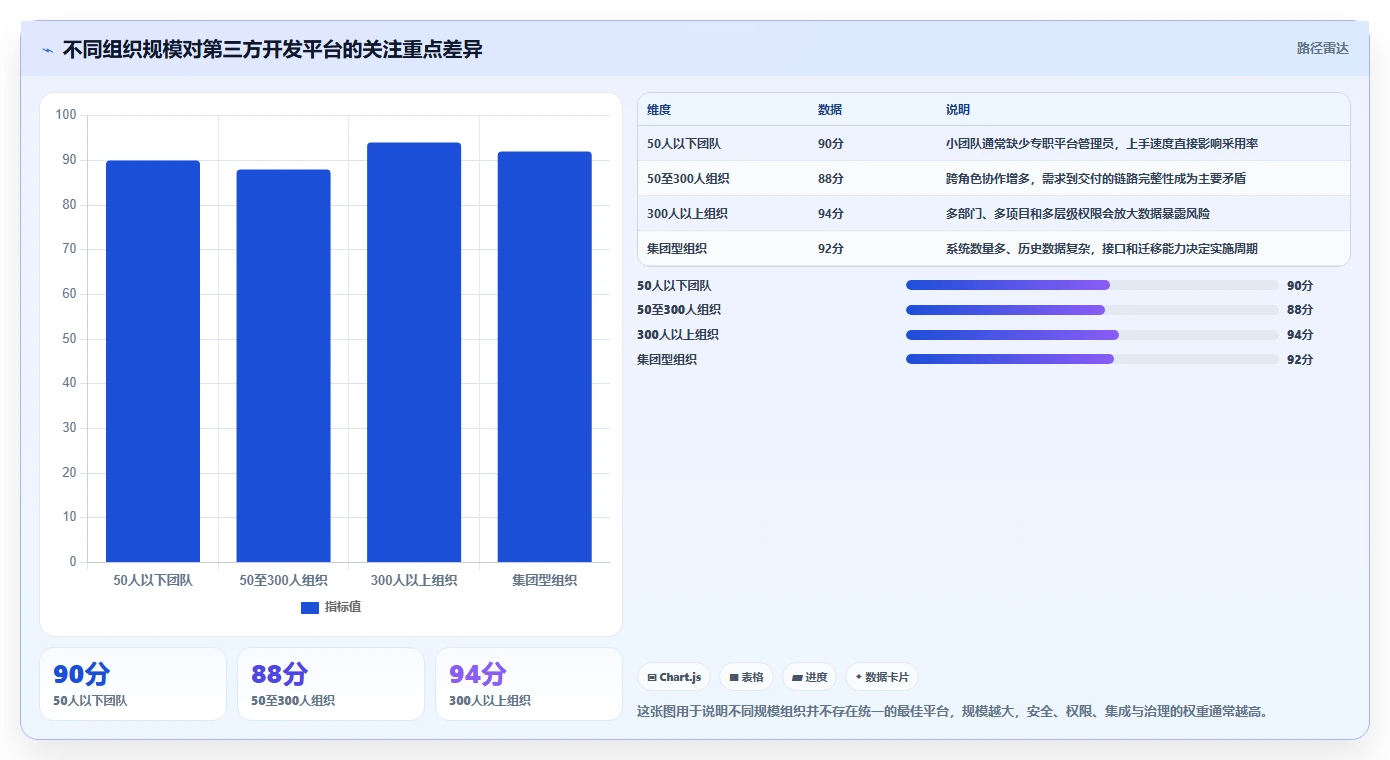Open the 数据卡片 tag
This screenshot has height=760, width=1390.
click(882, 677)
